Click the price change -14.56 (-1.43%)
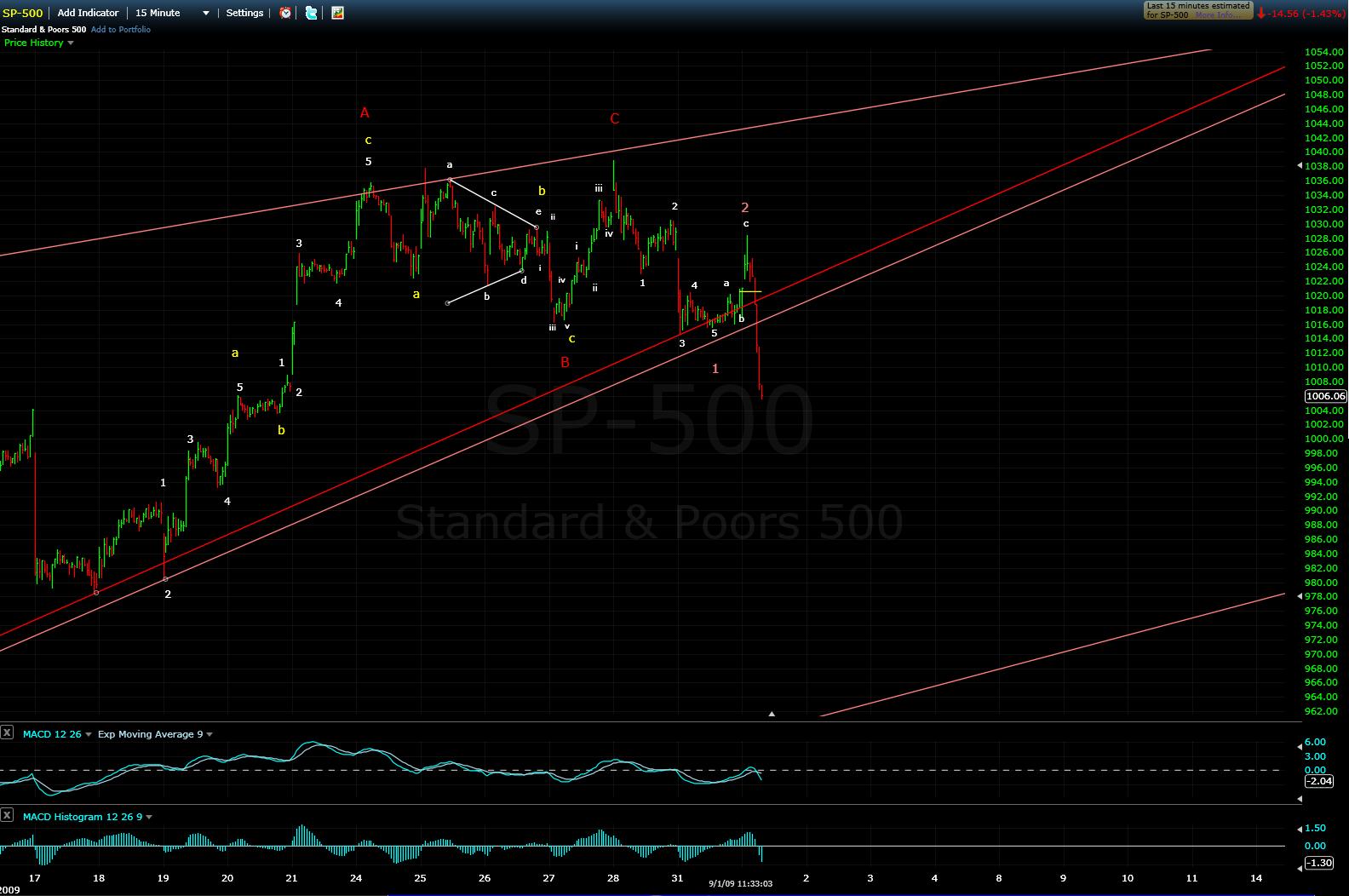 point(1307,14)
